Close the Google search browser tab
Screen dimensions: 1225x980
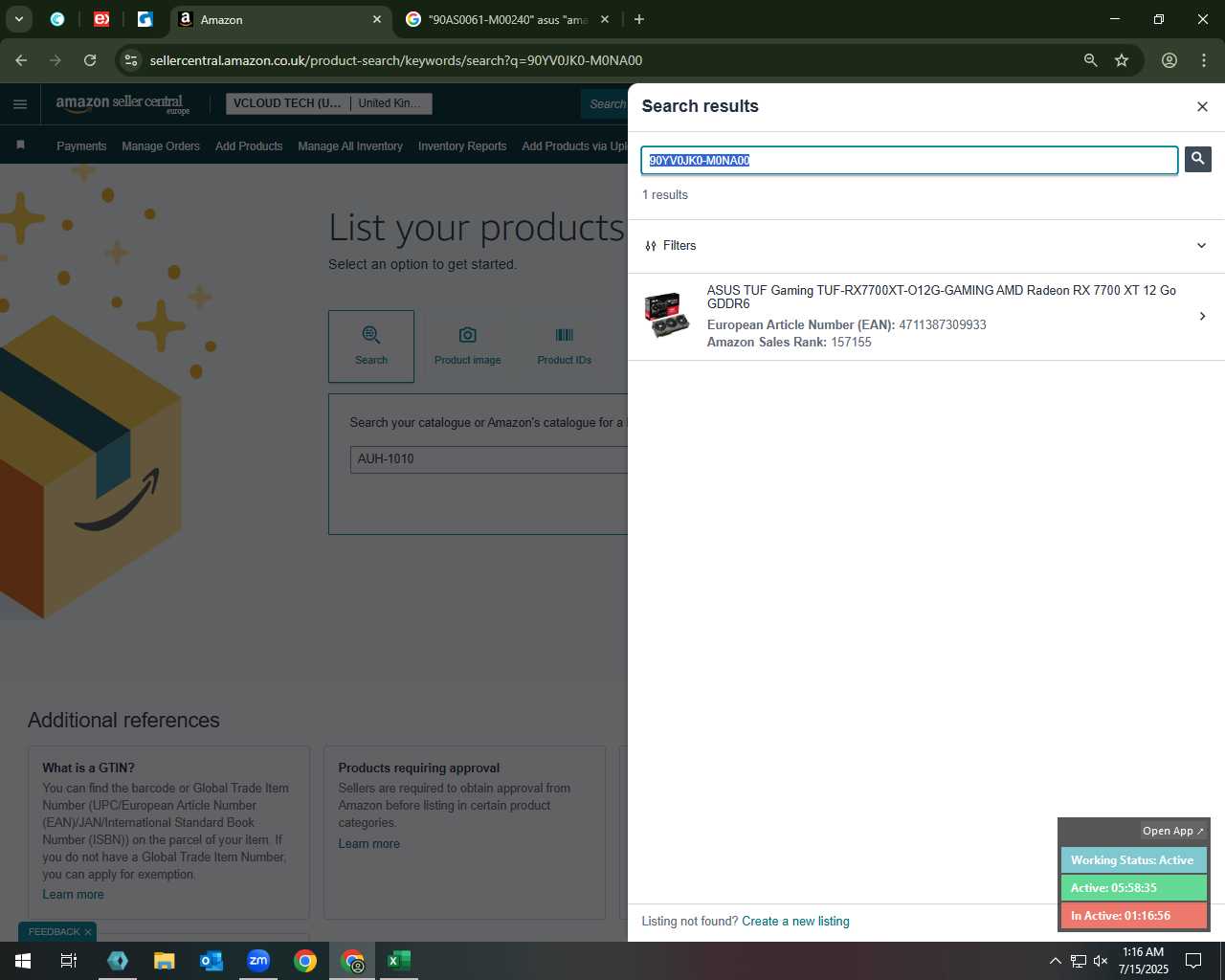tap(605, 19)
